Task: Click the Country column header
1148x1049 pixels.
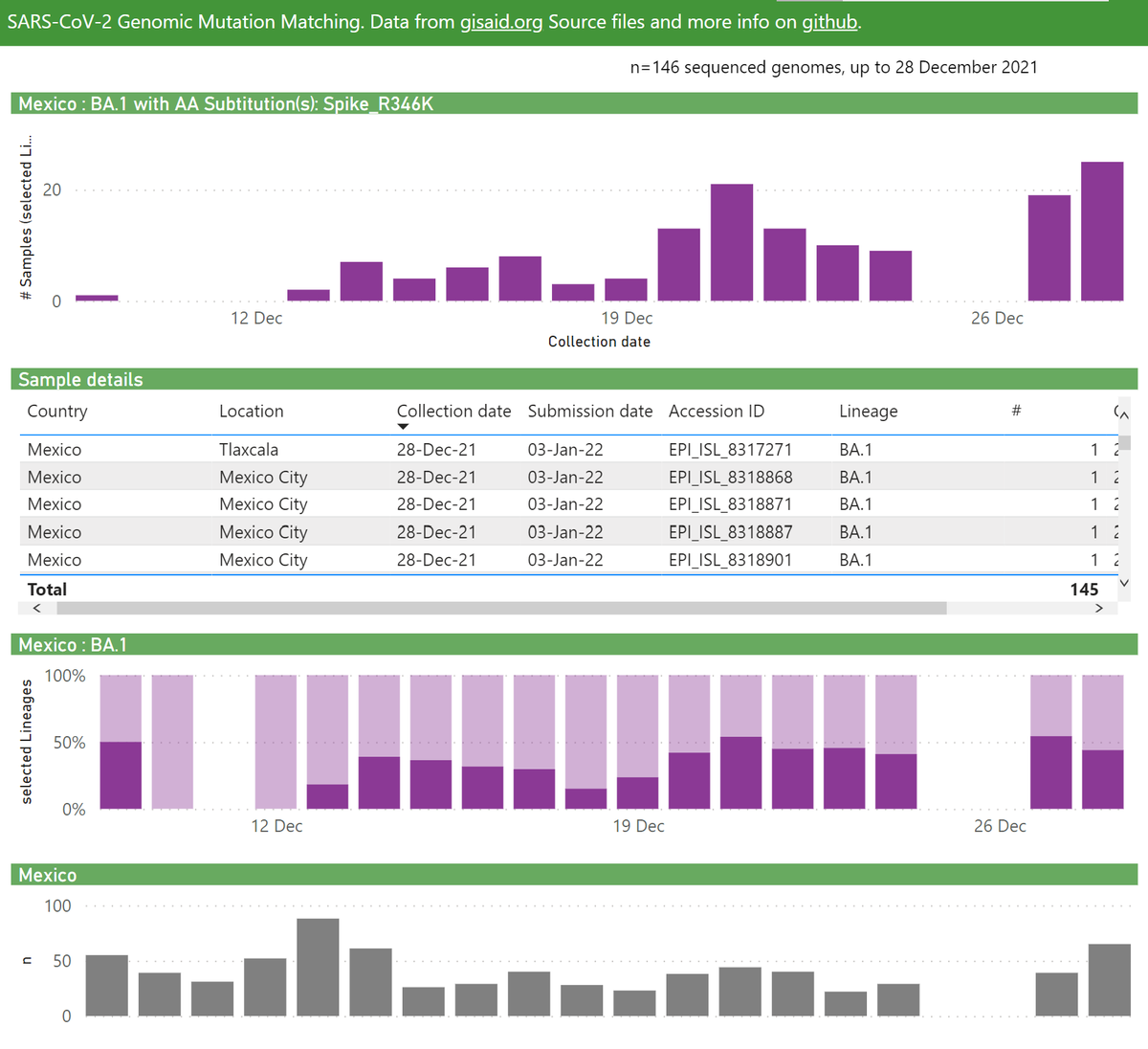Action: (57, 412)
